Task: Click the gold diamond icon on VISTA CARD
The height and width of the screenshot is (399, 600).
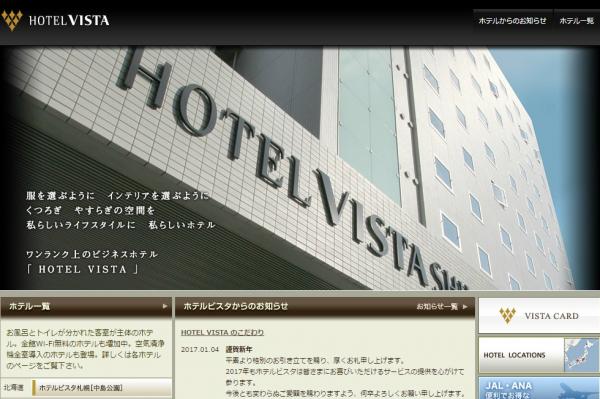Action: (x=507, y=316)
